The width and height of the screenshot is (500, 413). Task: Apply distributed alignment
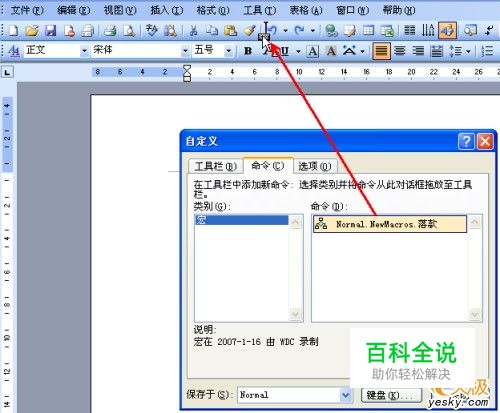pyautogui.click(x=436, y=51)
